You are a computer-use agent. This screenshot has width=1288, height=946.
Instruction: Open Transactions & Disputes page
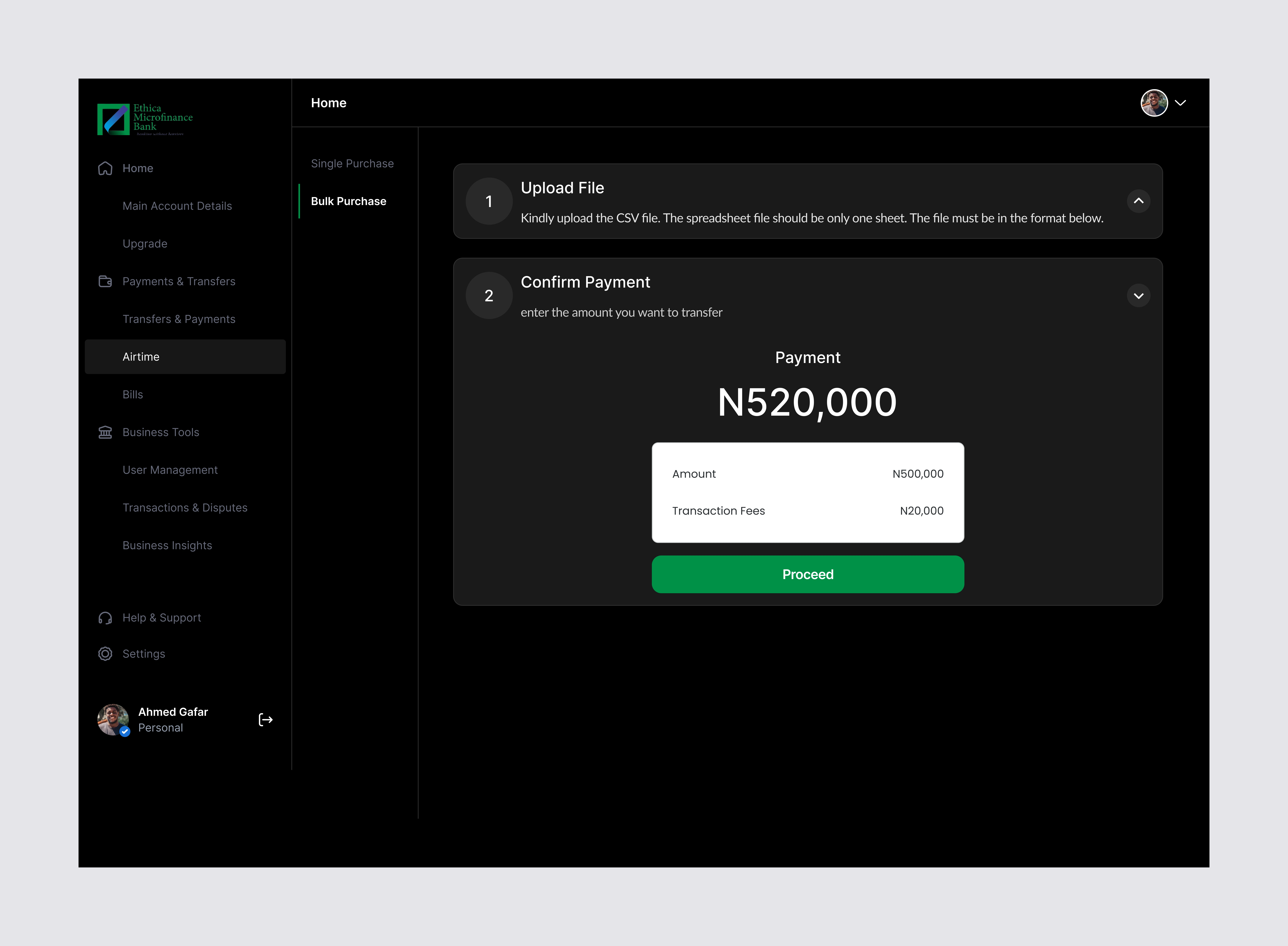point(185,508)
